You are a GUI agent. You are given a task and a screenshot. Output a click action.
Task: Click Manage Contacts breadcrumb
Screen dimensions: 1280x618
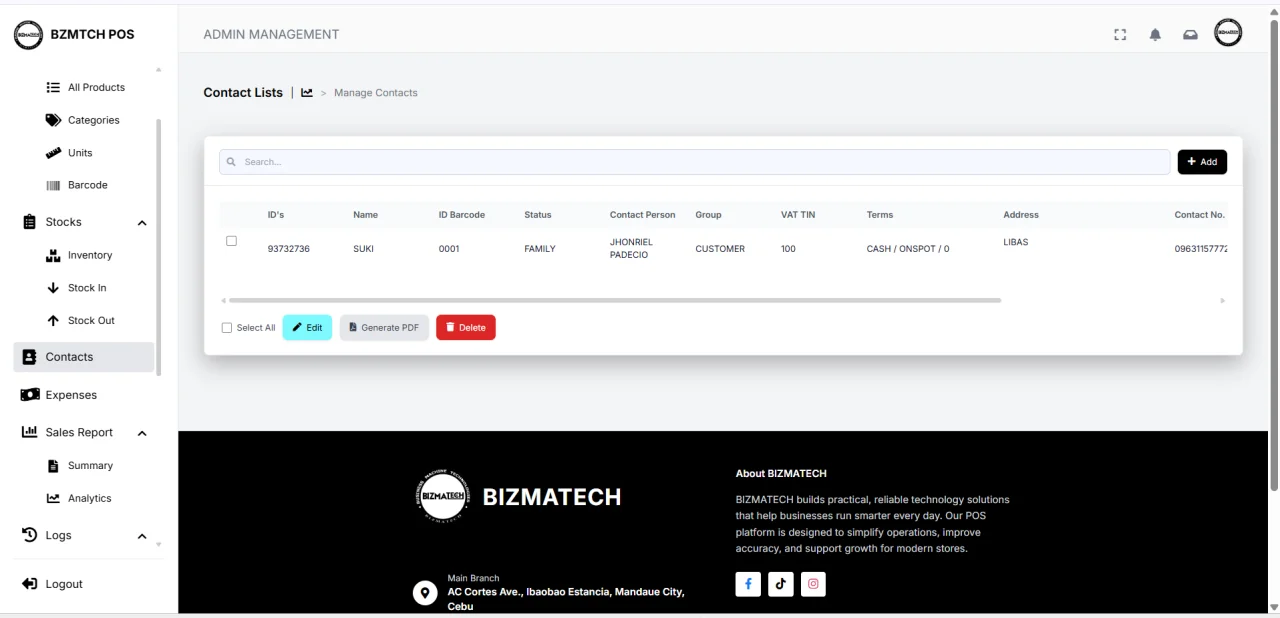(376, 93)
